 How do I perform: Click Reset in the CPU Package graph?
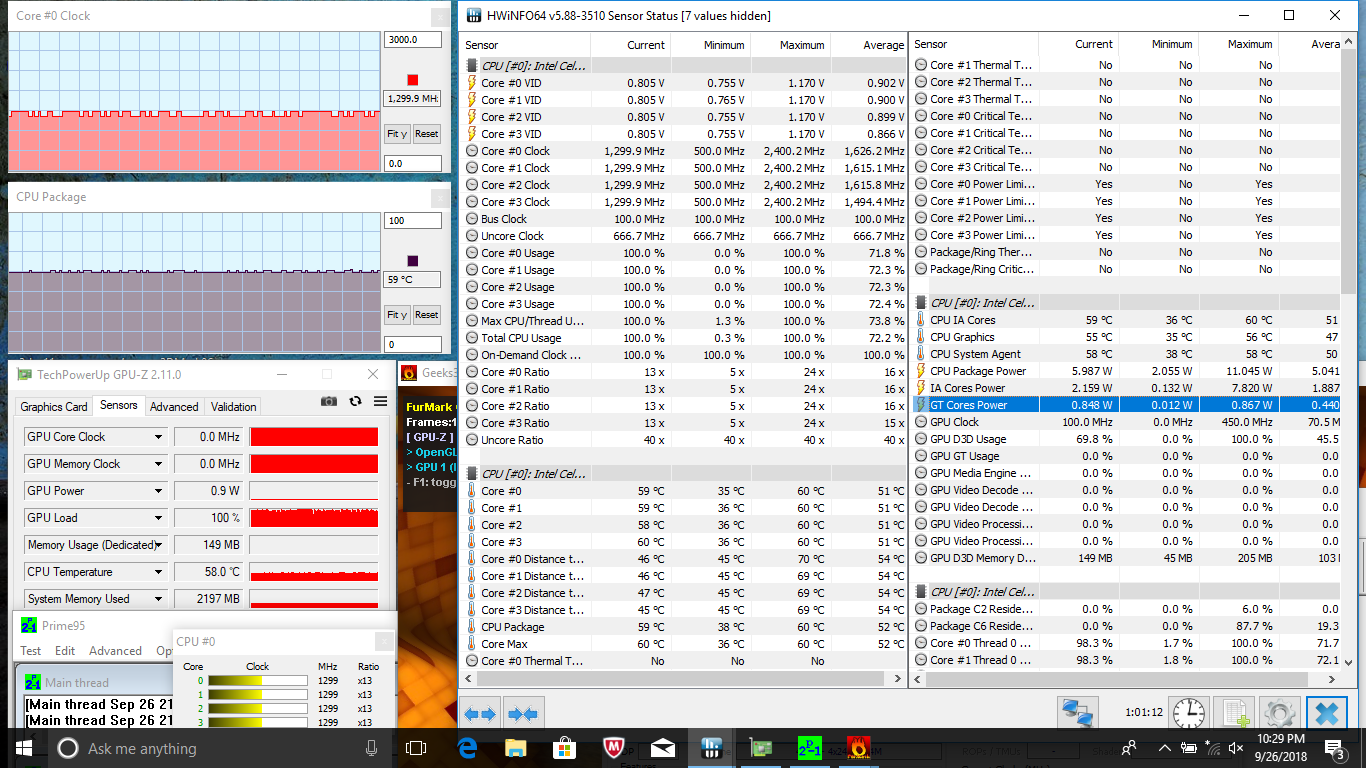pyautogui.click(x=427, y=315)
